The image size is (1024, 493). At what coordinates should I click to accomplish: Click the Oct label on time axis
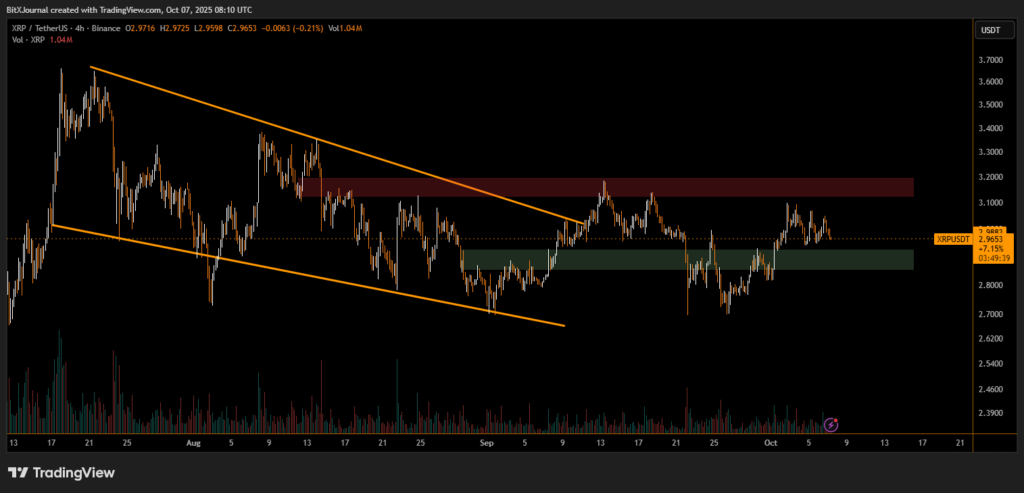[x=770, y=441]
